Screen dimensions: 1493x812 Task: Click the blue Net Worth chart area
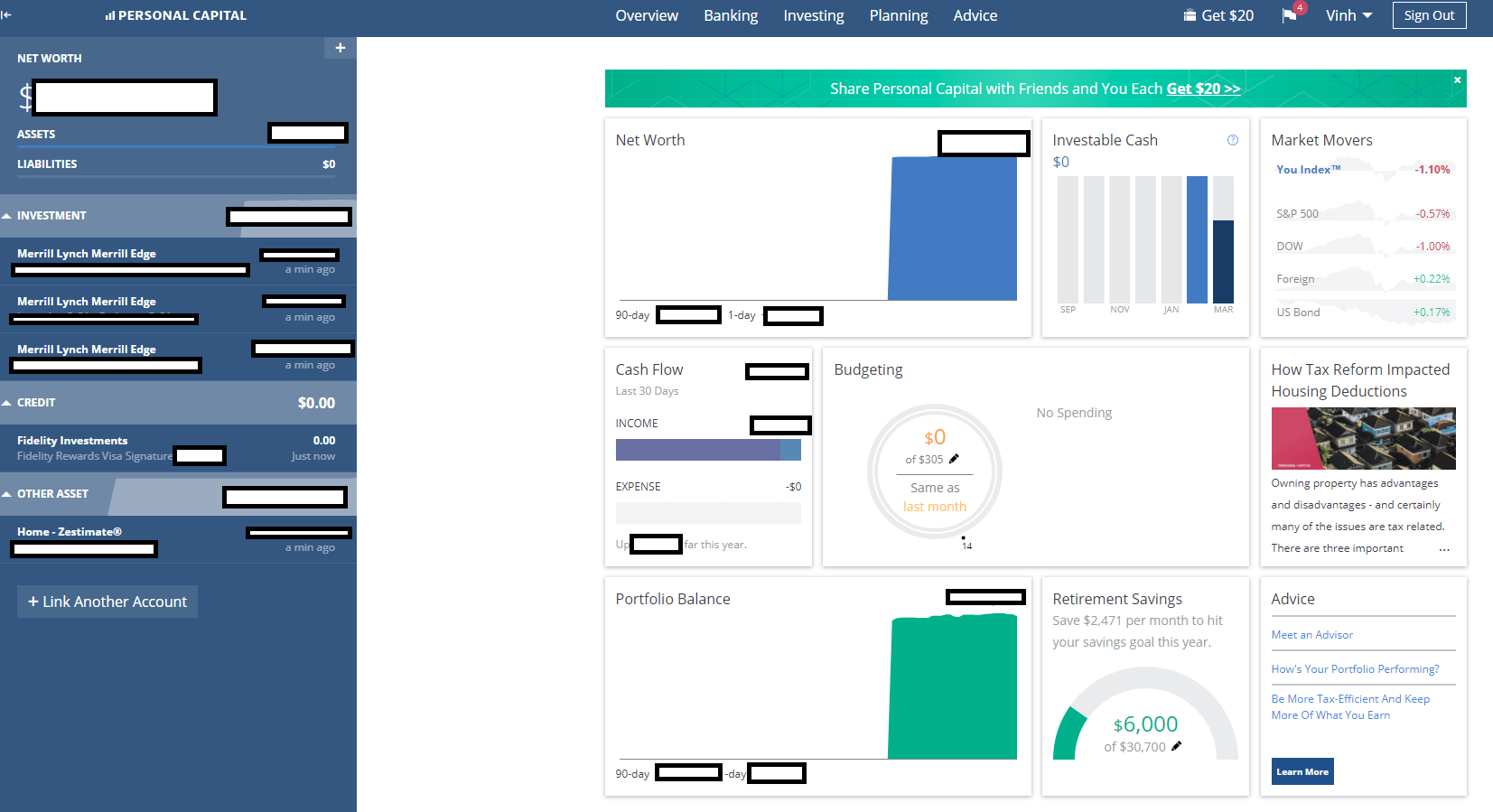click(x=953, y=229)
